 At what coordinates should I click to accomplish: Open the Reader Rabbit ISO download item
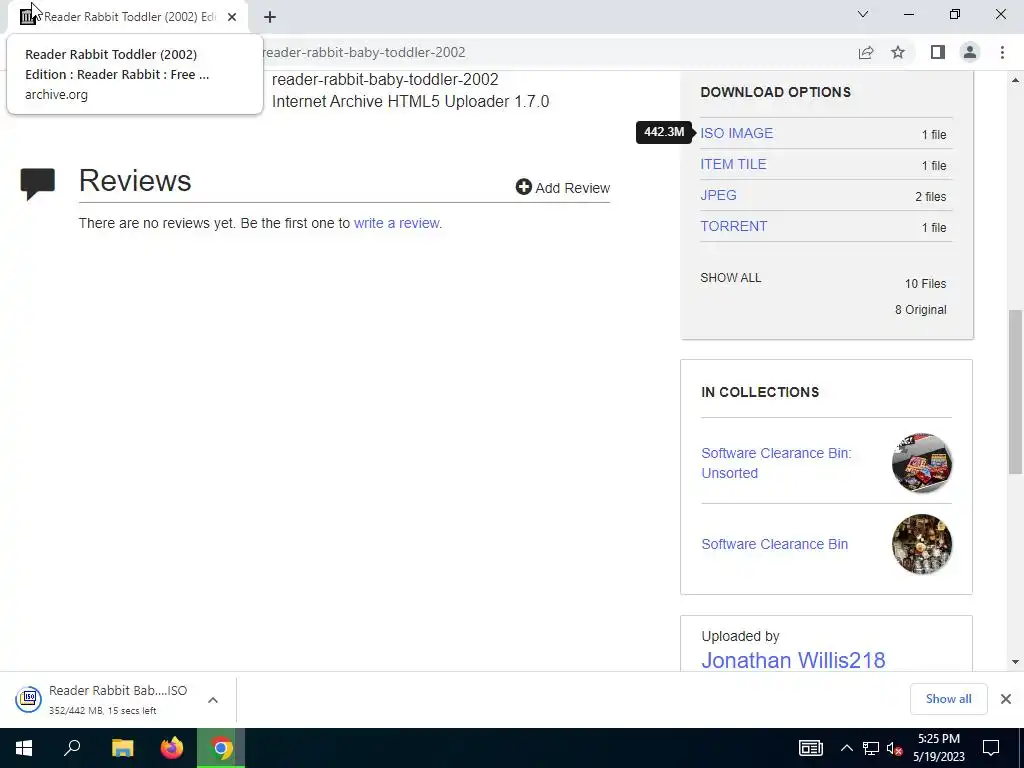pos(101,699)
